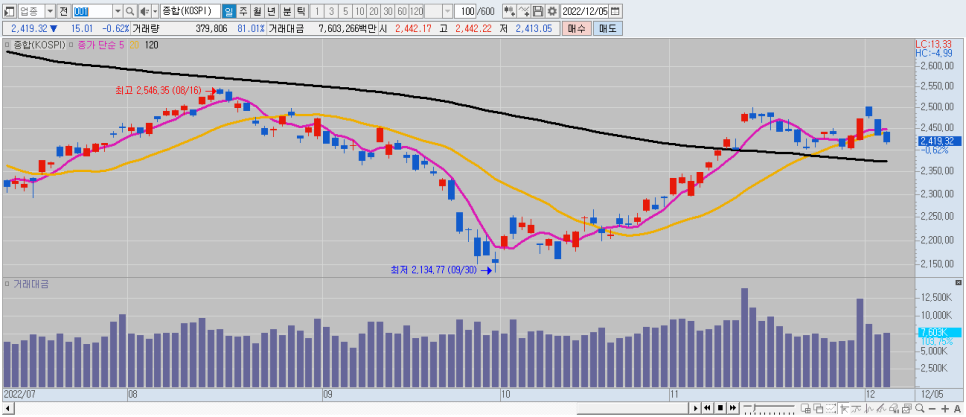Select the 일 daily chart period
Viewport: 966px width, 417px height.
[229, 11]
